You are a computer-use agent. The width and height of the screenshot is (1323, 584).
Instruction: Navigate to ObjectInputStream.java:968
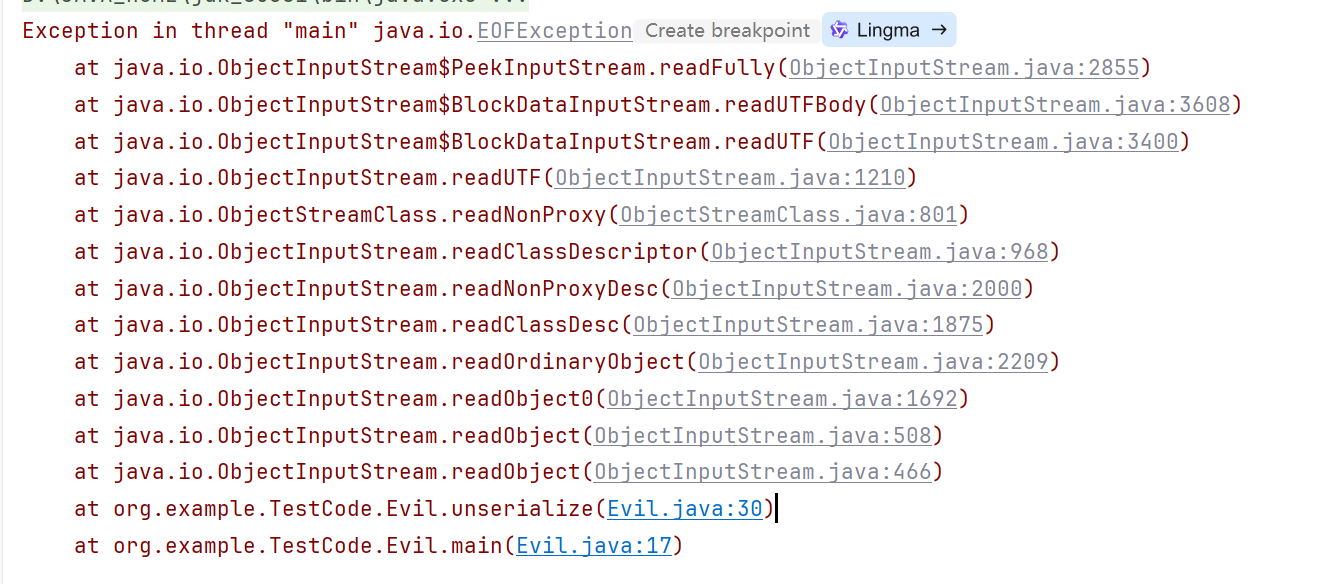tap(879, 252)
